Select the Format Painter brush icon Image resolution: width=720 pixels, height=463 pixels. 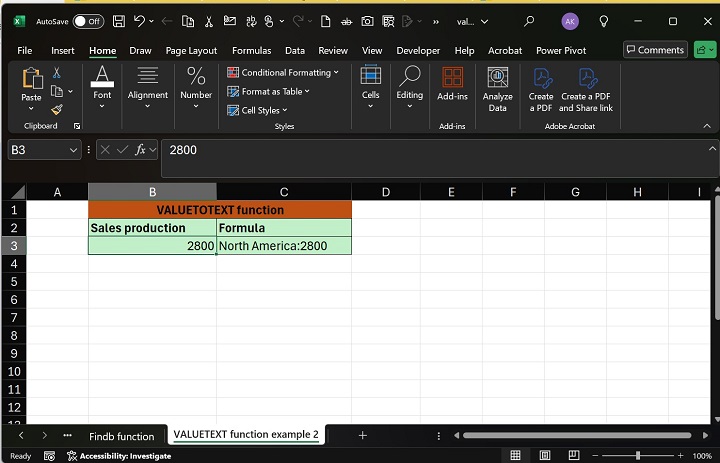[57, 110]
